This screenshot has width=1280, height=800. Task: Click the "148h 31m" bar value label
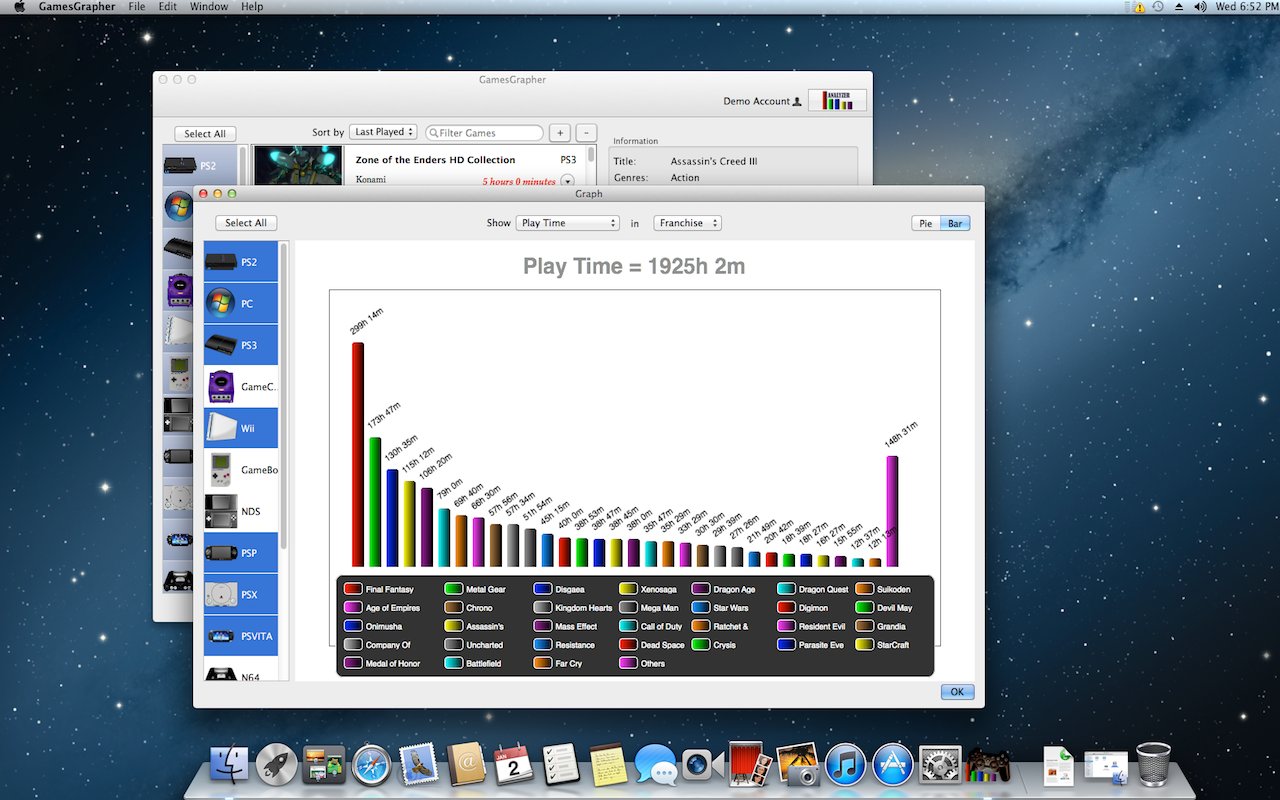pos(901,436)
